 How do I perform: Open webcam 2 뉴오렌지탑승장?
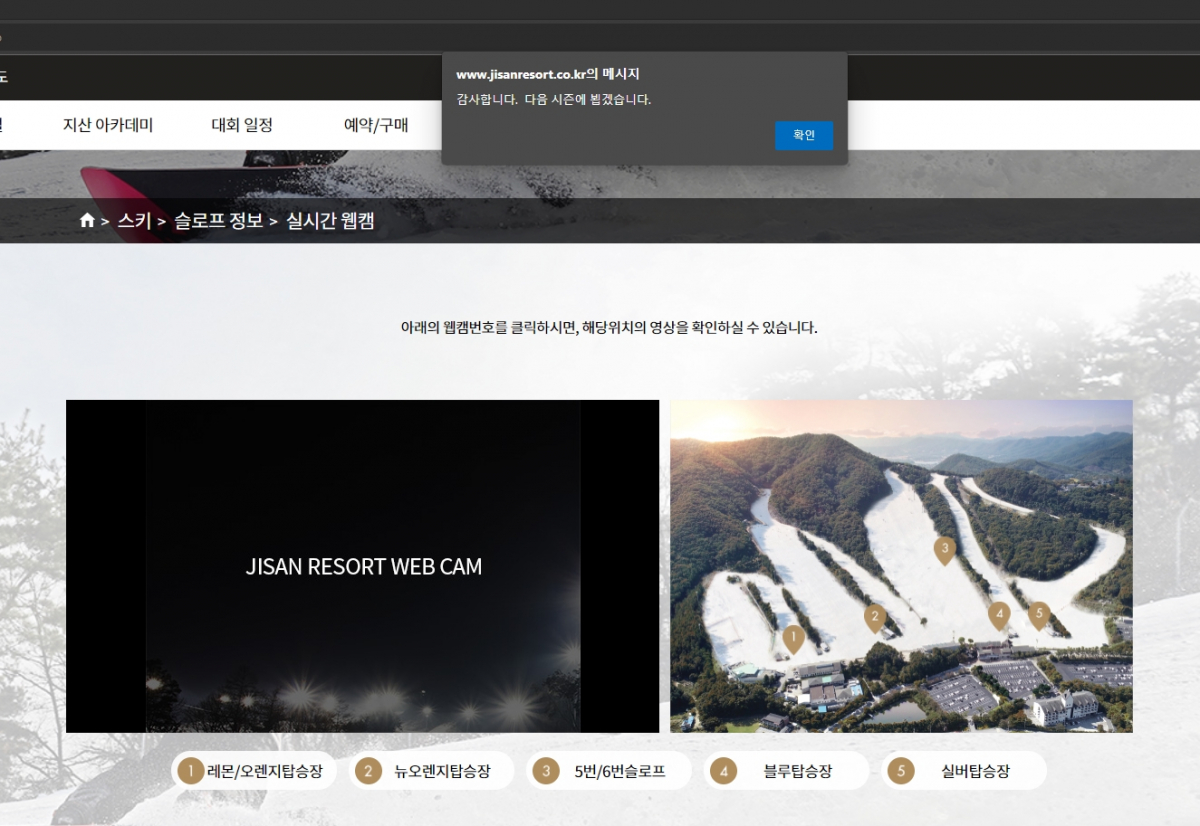pyautogui.click(x=431, y=771)
